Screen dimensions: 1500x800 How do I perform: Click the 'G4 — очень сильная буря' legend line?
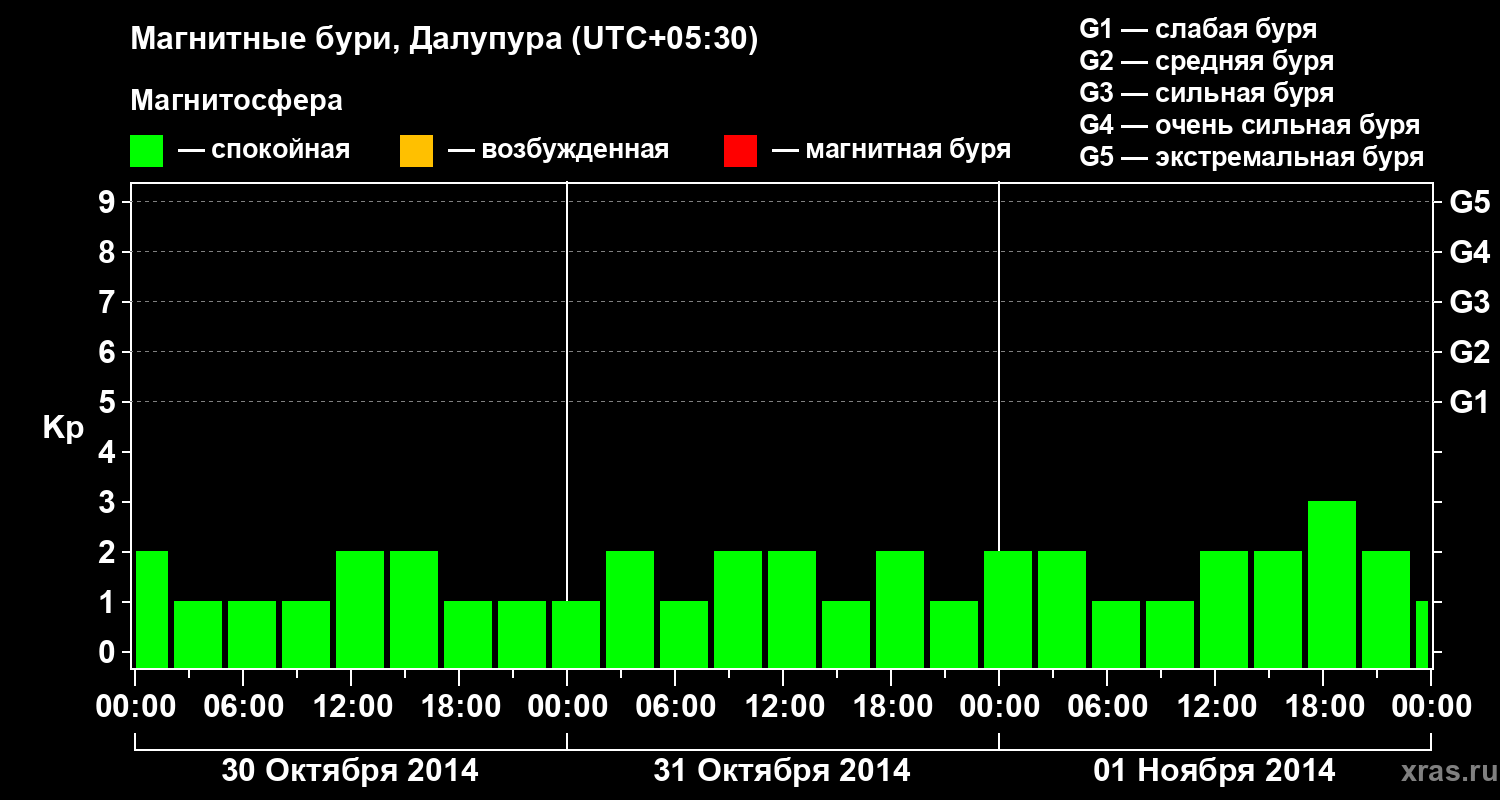point(1249,125)
